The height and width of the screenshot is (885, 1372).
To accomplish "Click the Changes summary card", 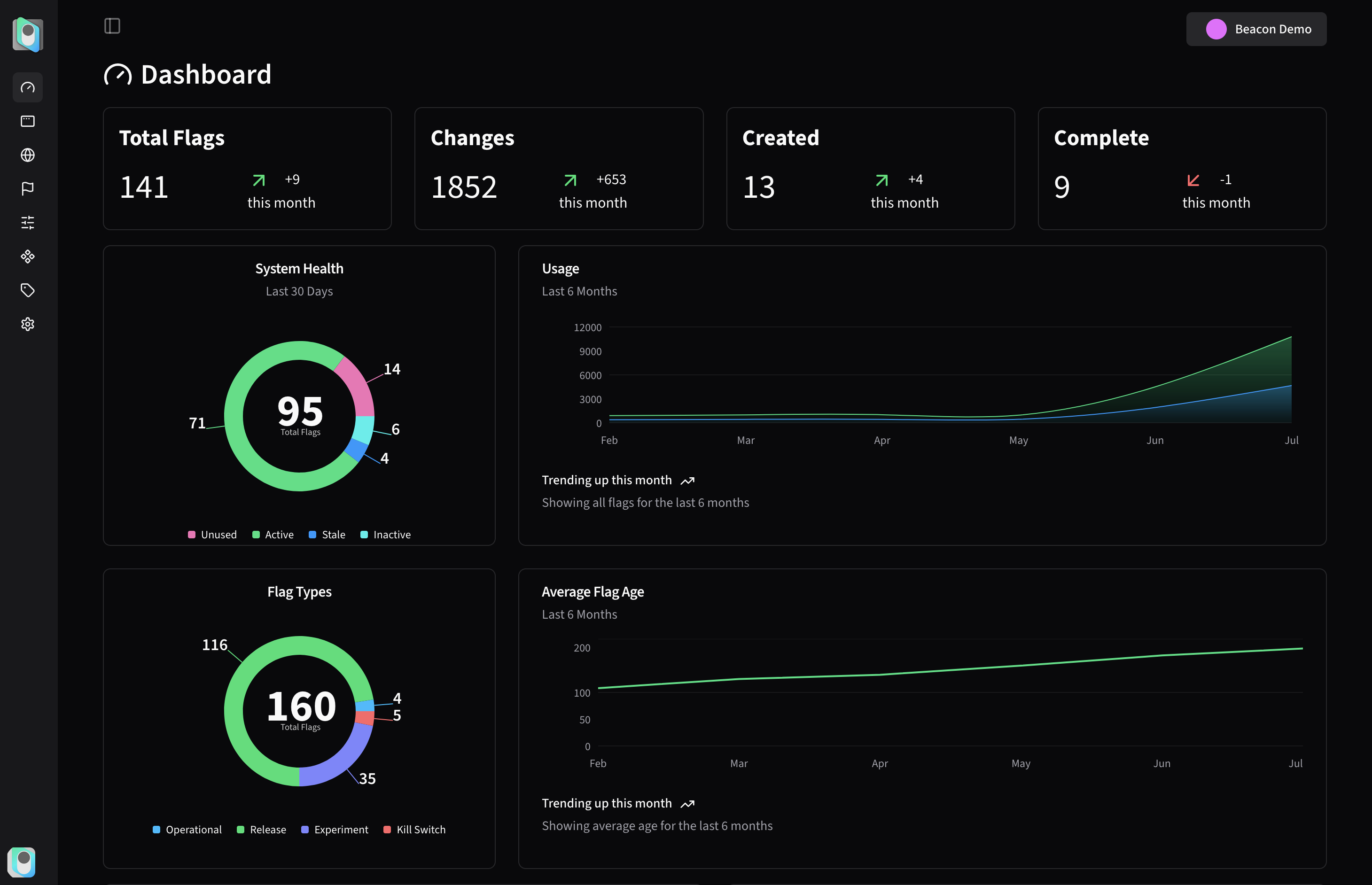I will click(x=559, y=168).
